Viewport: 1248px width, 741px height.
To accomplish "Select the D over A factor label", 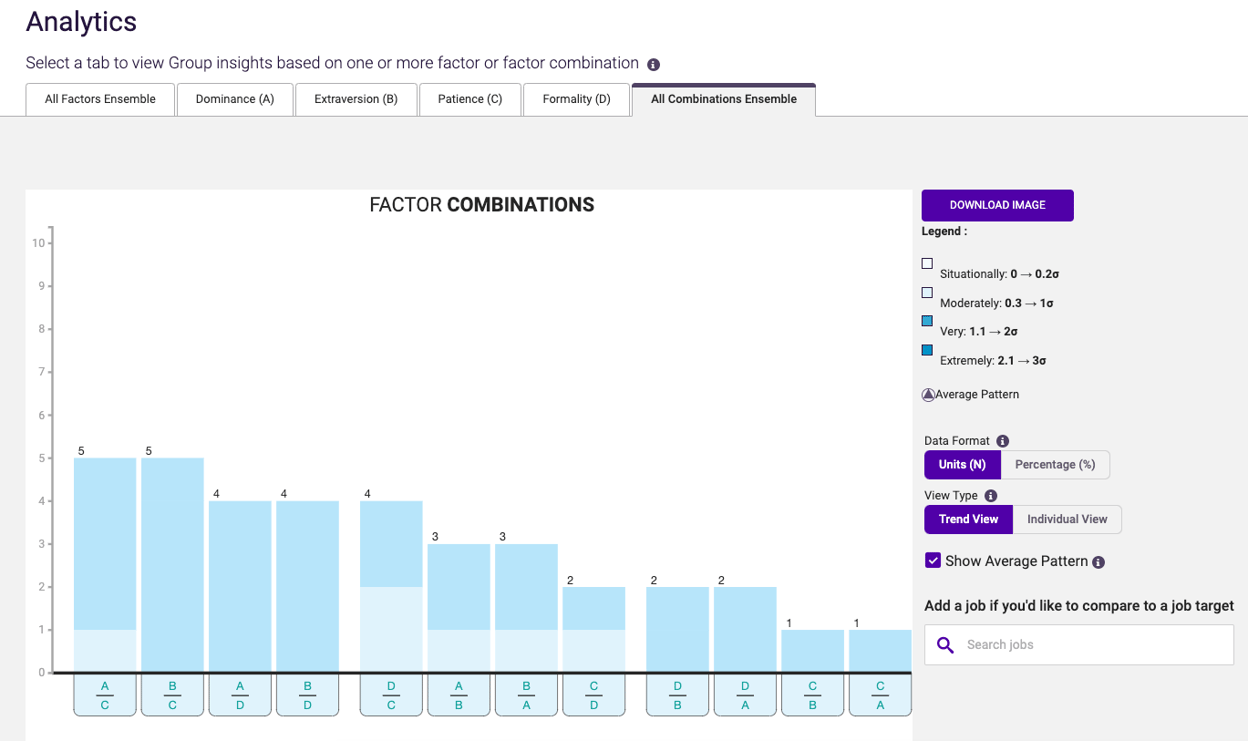I will pos(745,695).
